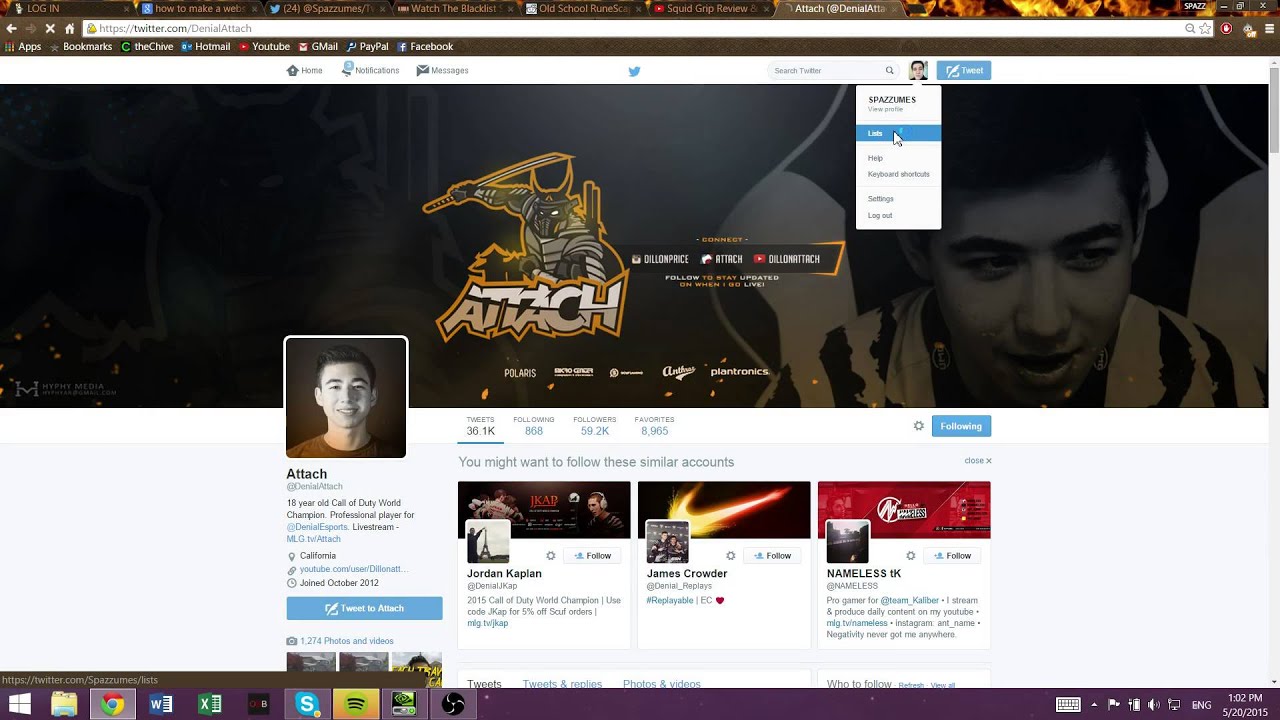
Task: View Following count 868
Action: click(x=534, y=426)
